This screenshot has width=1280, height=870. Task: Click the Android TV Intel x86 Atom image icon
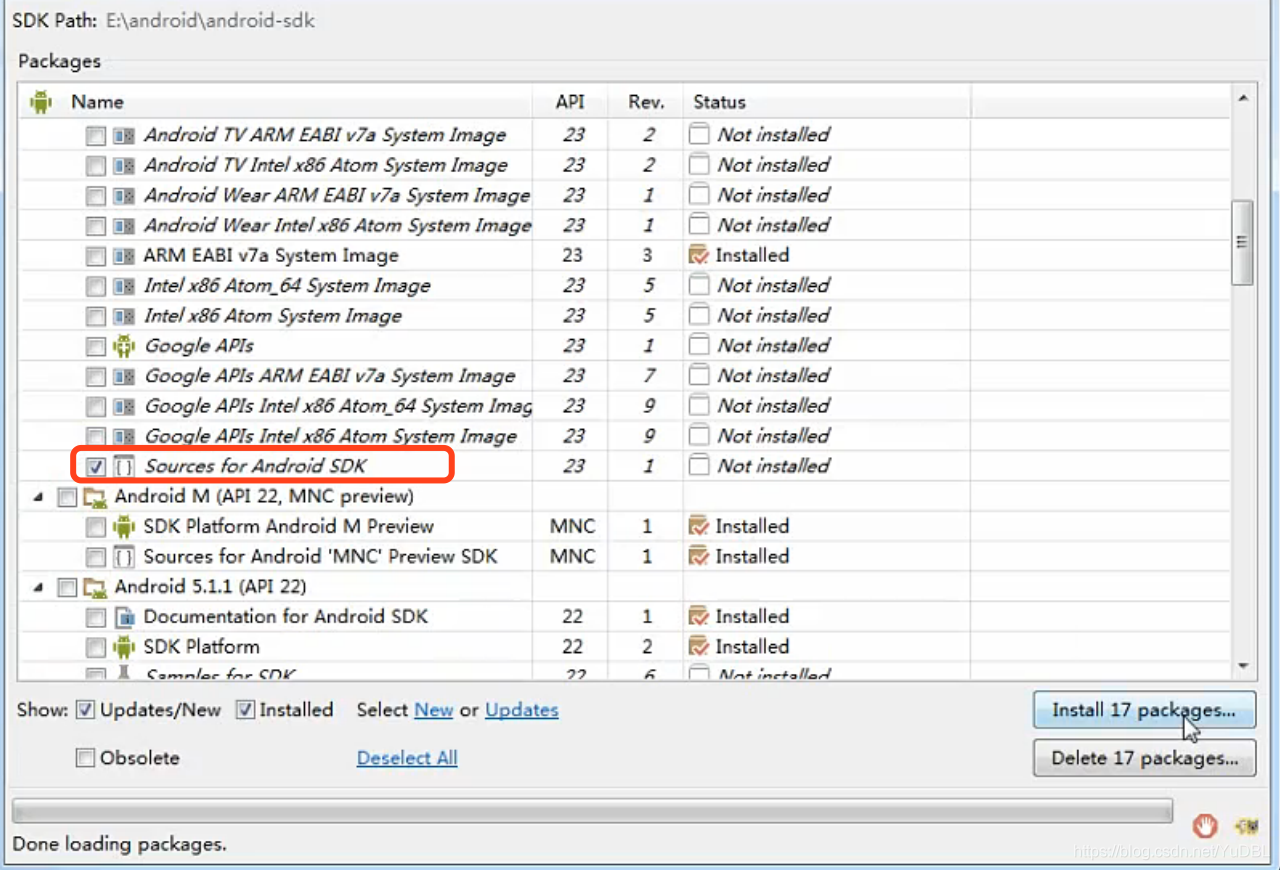click(x=124, y=165)
